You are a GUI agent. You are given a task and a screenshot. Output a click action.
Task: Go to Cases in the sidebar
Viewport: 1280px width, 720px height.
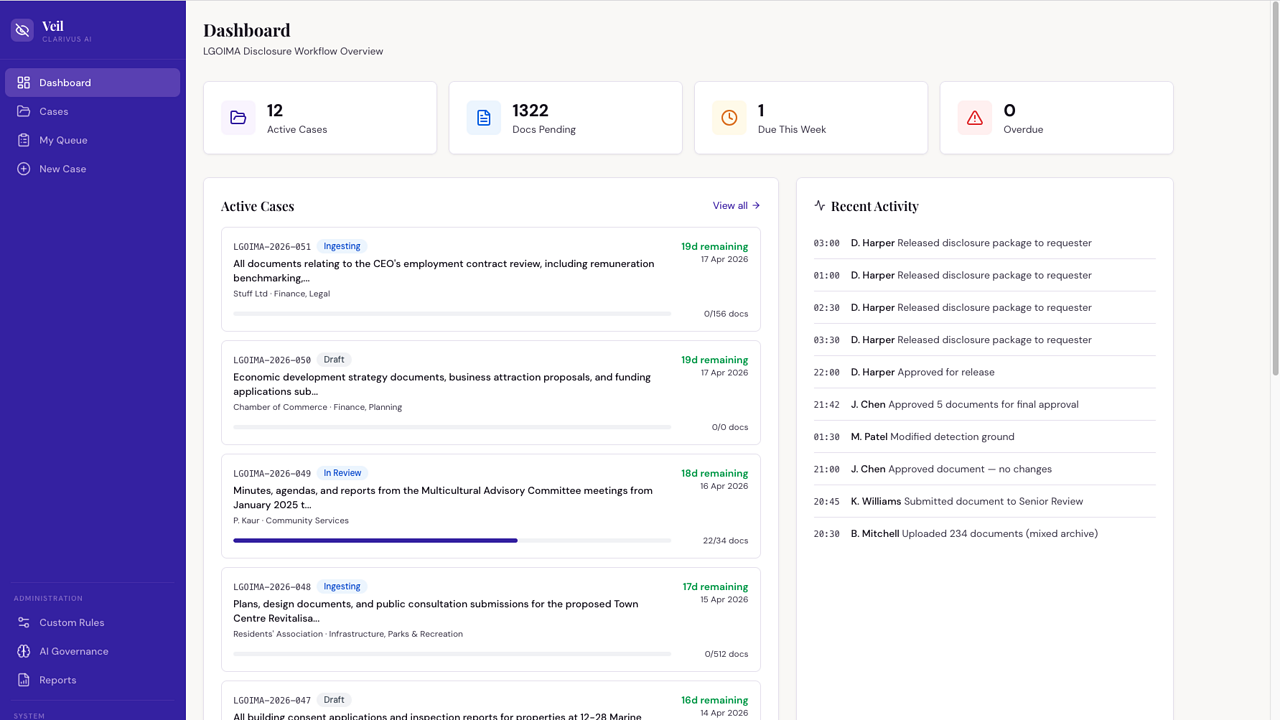click(92, 111)
